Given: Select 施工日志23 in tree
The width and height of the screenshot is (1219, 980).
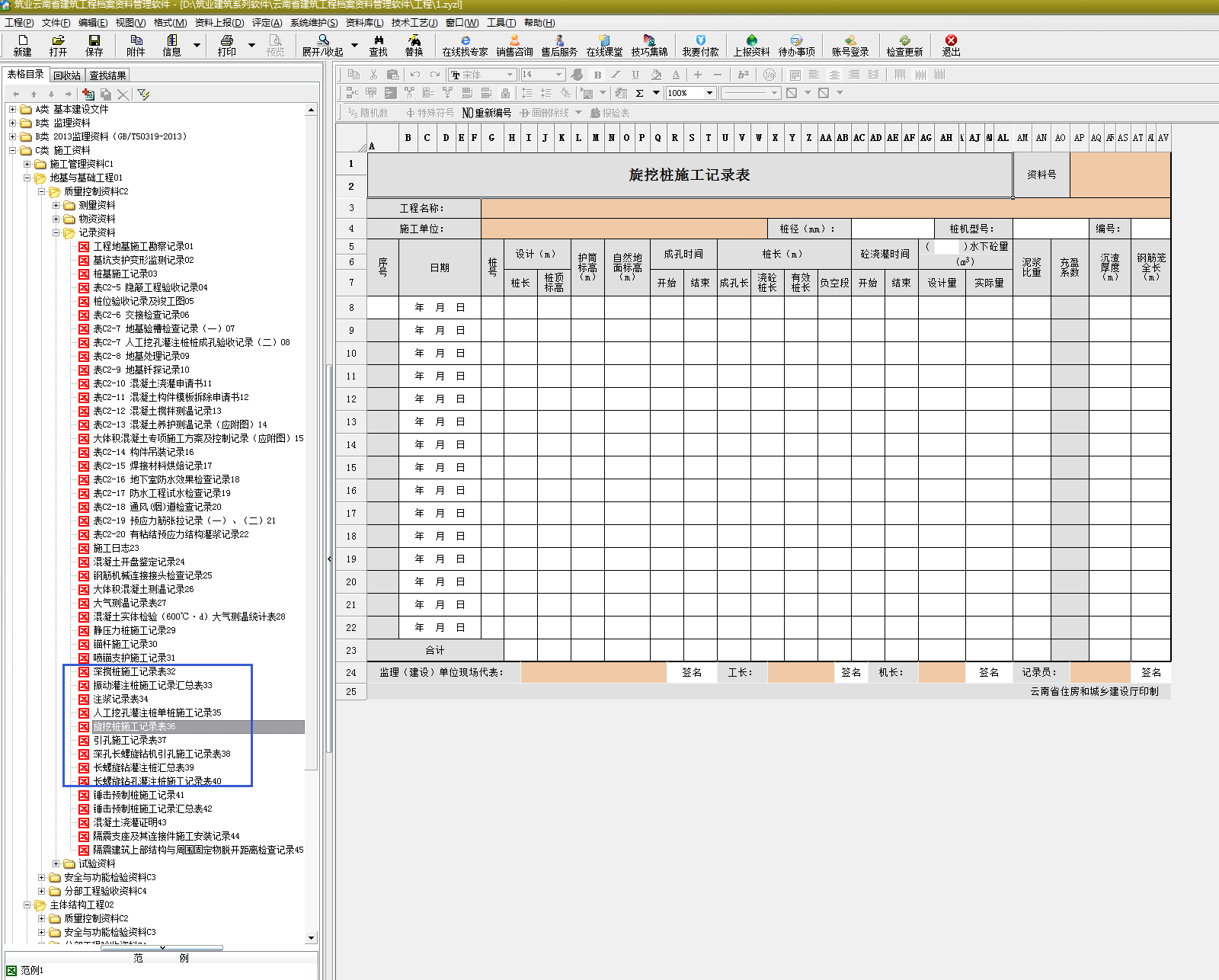Looking at the screenshot, I should pyautogui.click(x=116, y=548).
